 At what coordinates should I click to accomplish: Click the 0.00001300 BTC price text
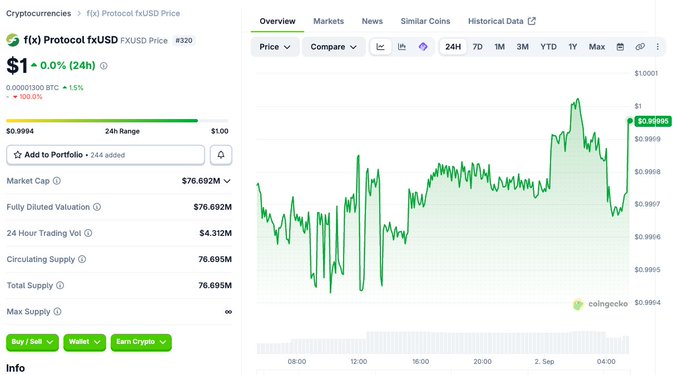32,87
